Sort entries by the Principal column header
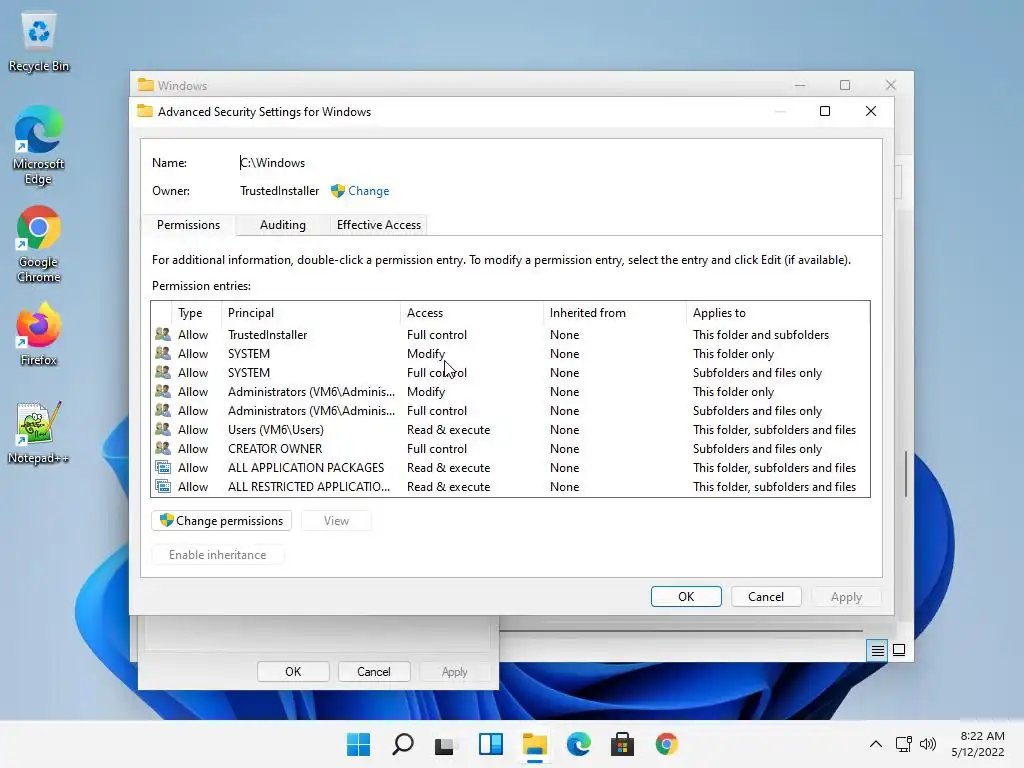This screenshot has width=1024, height=768. point(311,313)
